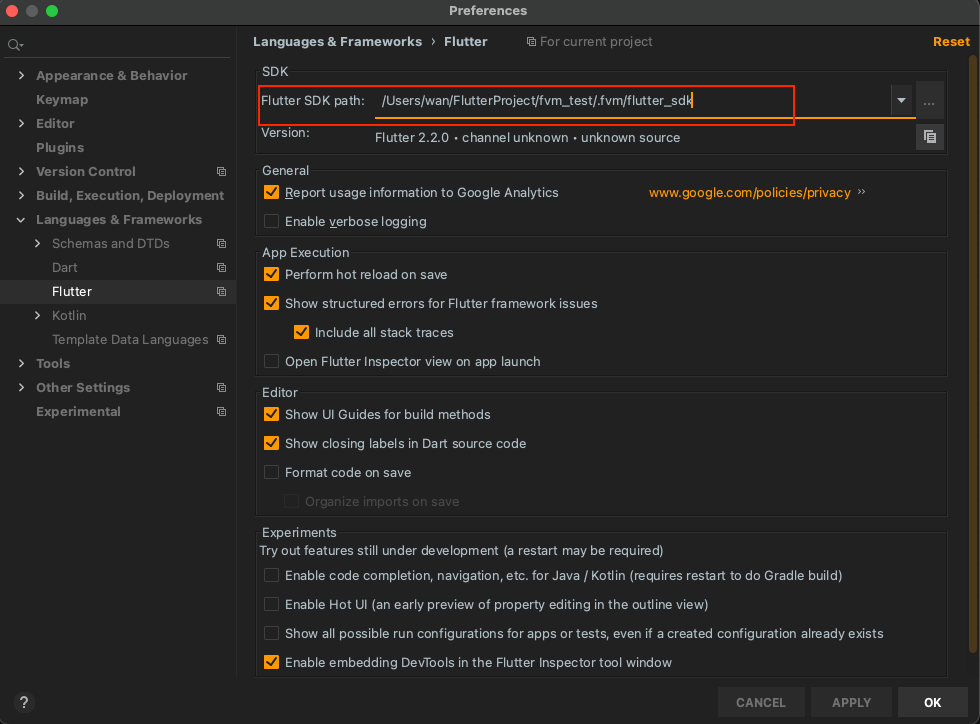Click the arrow icon after privacy link
Image resolution: width=980 pixels, height=724 pixels.
862,192
